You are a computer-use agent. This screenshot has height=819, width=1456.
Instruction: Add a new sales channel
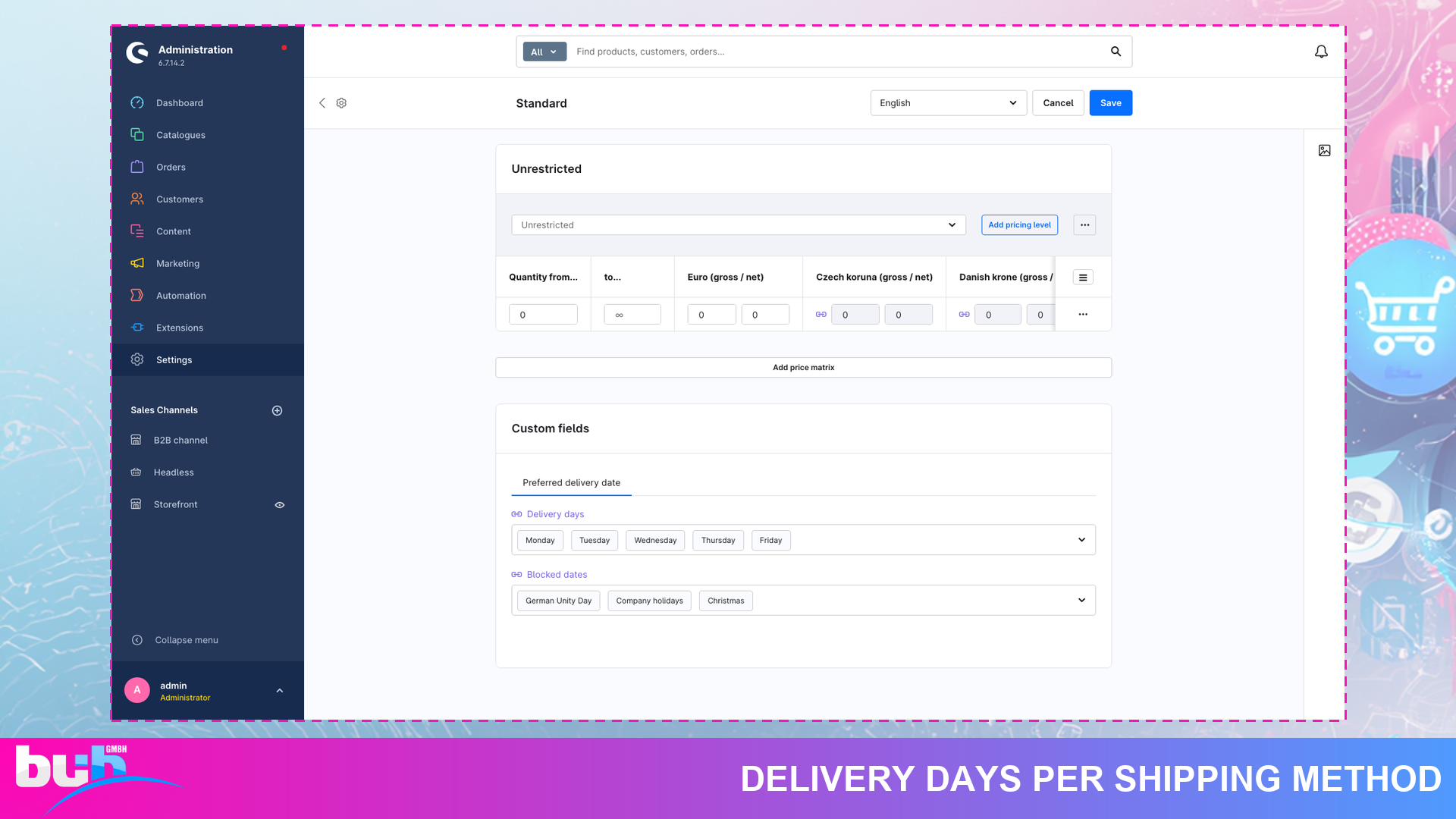click(278, 410)
